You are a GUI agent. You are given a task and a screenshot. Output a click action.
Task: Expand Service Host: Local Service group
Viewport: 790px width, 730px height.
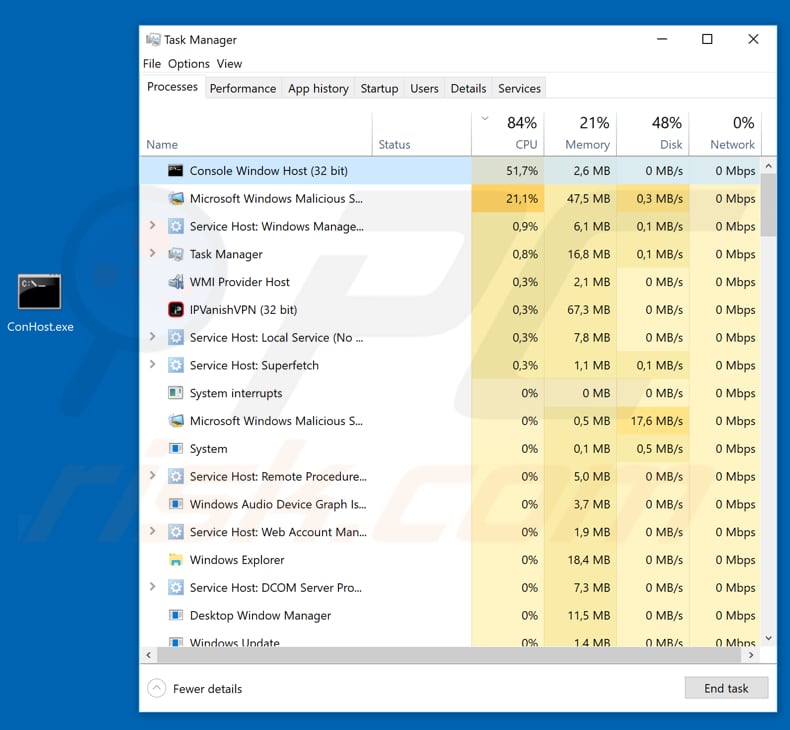coord(152,337)
